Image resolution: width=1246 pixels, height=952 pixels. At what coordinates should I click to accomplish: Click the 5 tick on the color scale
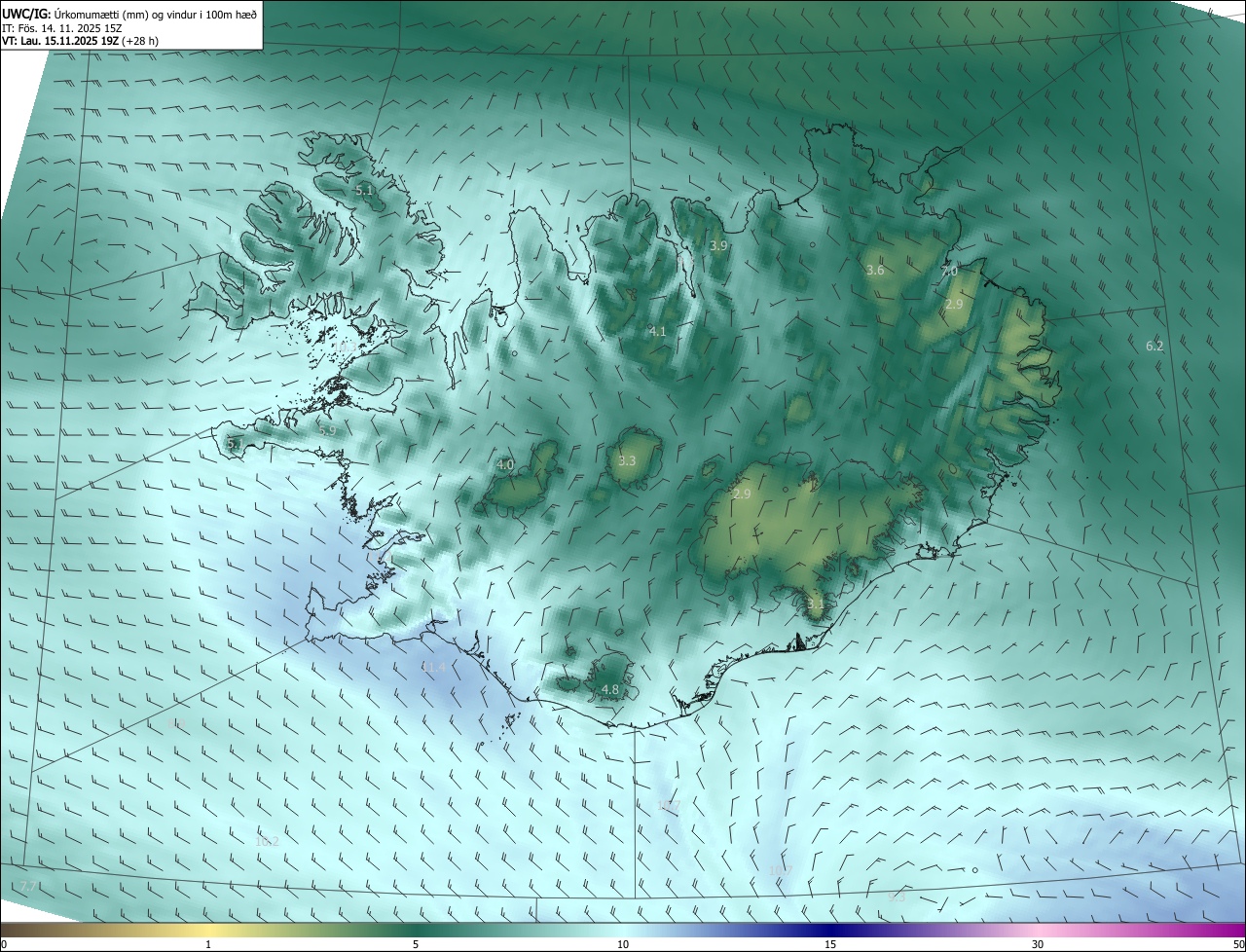tap(416, 944)
